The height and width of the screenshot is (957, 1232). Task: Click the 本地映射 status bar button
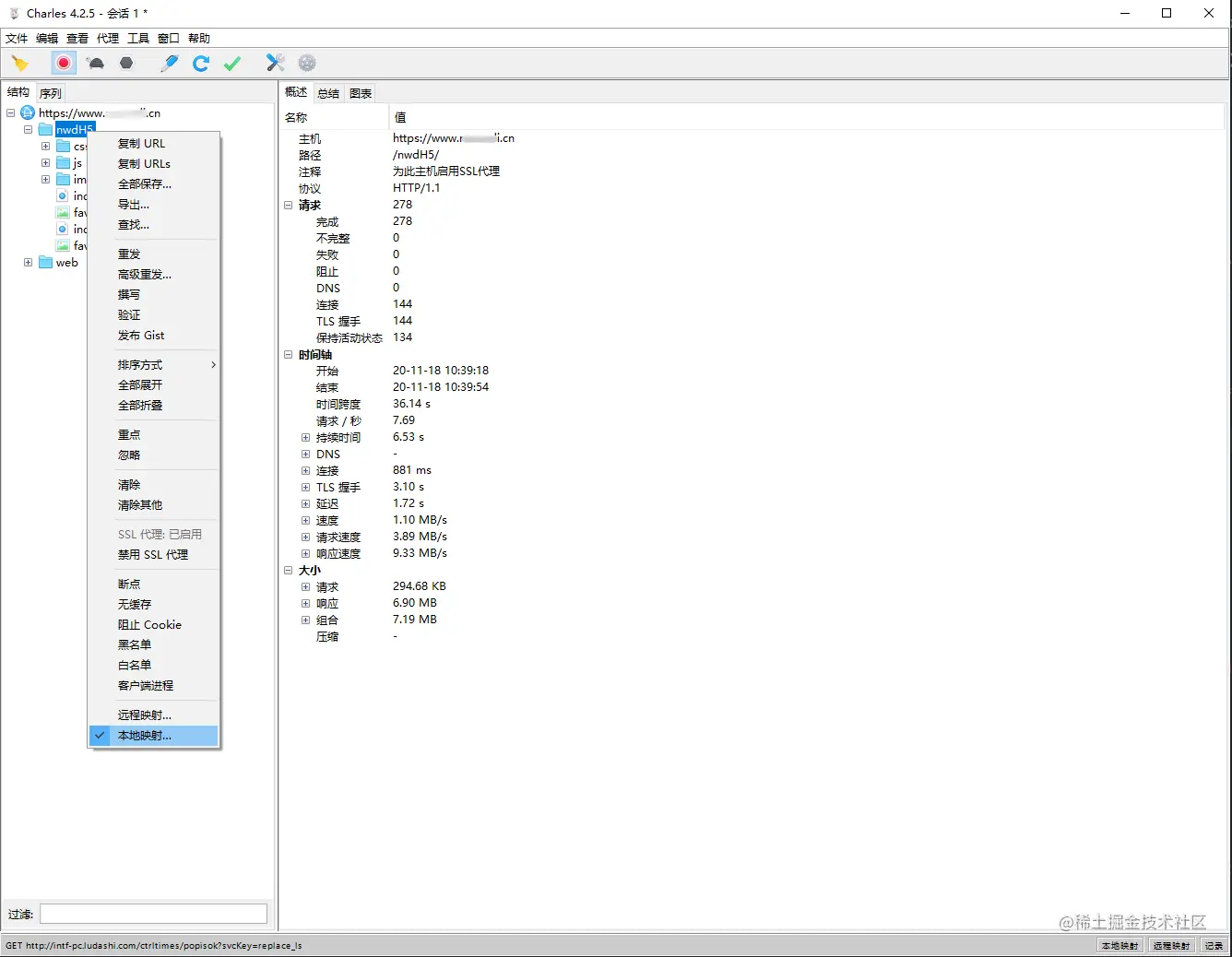point(1120,946)
